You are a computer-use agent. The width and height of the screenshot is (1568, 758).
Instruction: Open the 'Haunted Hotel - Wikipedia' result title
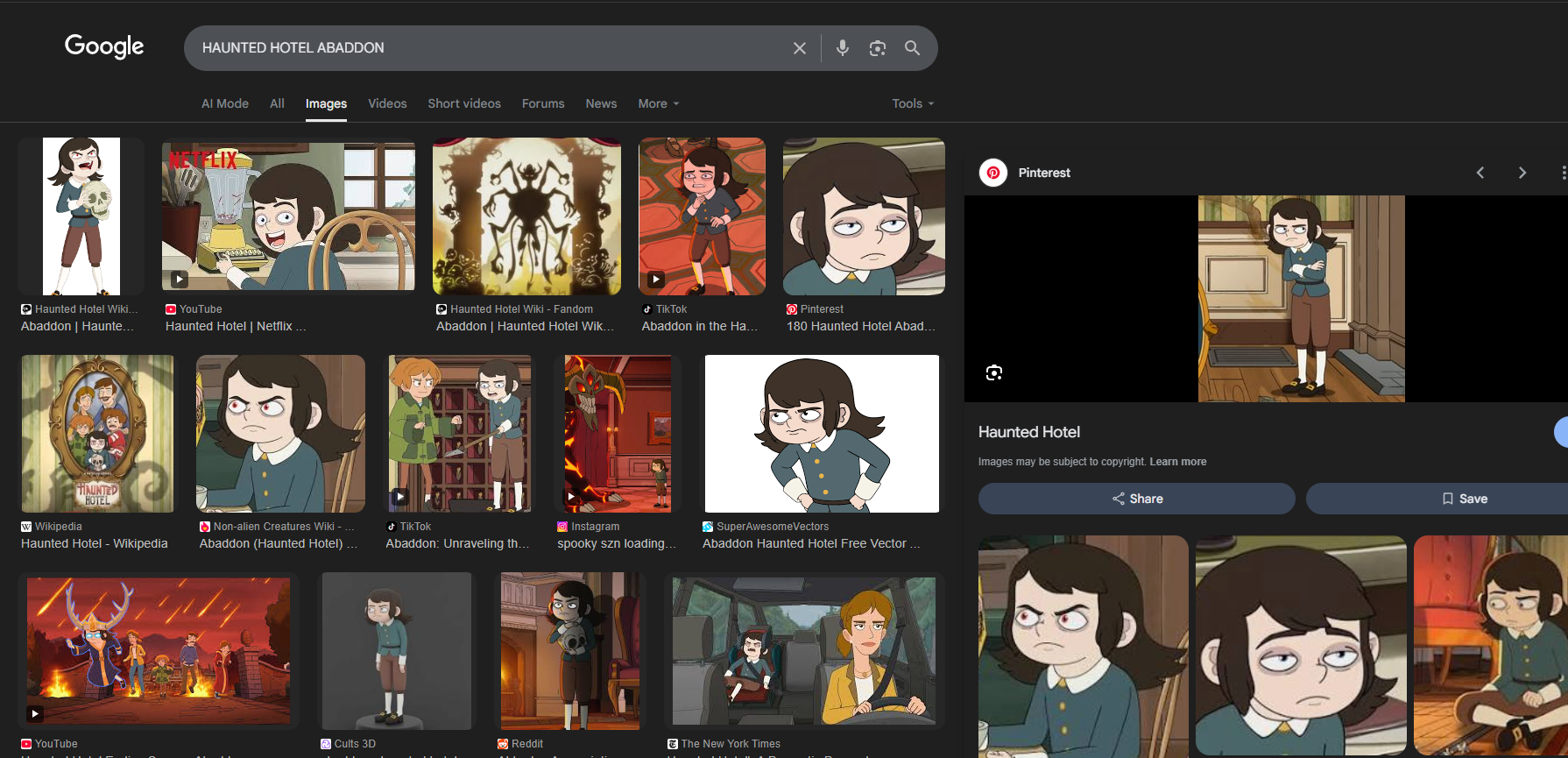[95, 543]
